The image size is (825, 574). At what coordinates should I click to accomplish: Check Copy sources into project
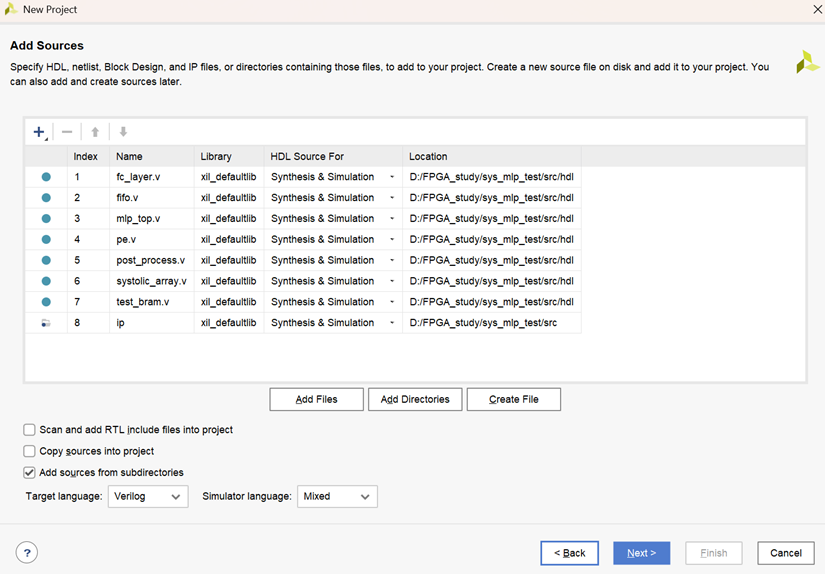(30, 451)
